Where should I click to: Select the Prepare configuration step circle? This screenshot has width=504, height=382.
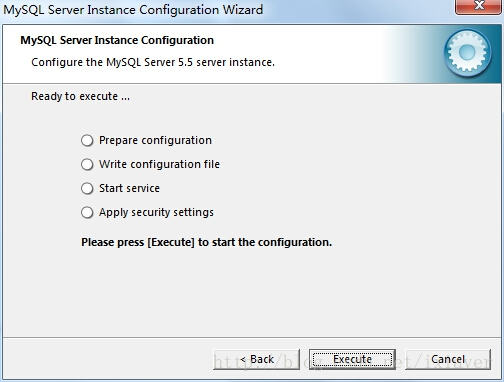pyautogui.click(x=87, y=140)
